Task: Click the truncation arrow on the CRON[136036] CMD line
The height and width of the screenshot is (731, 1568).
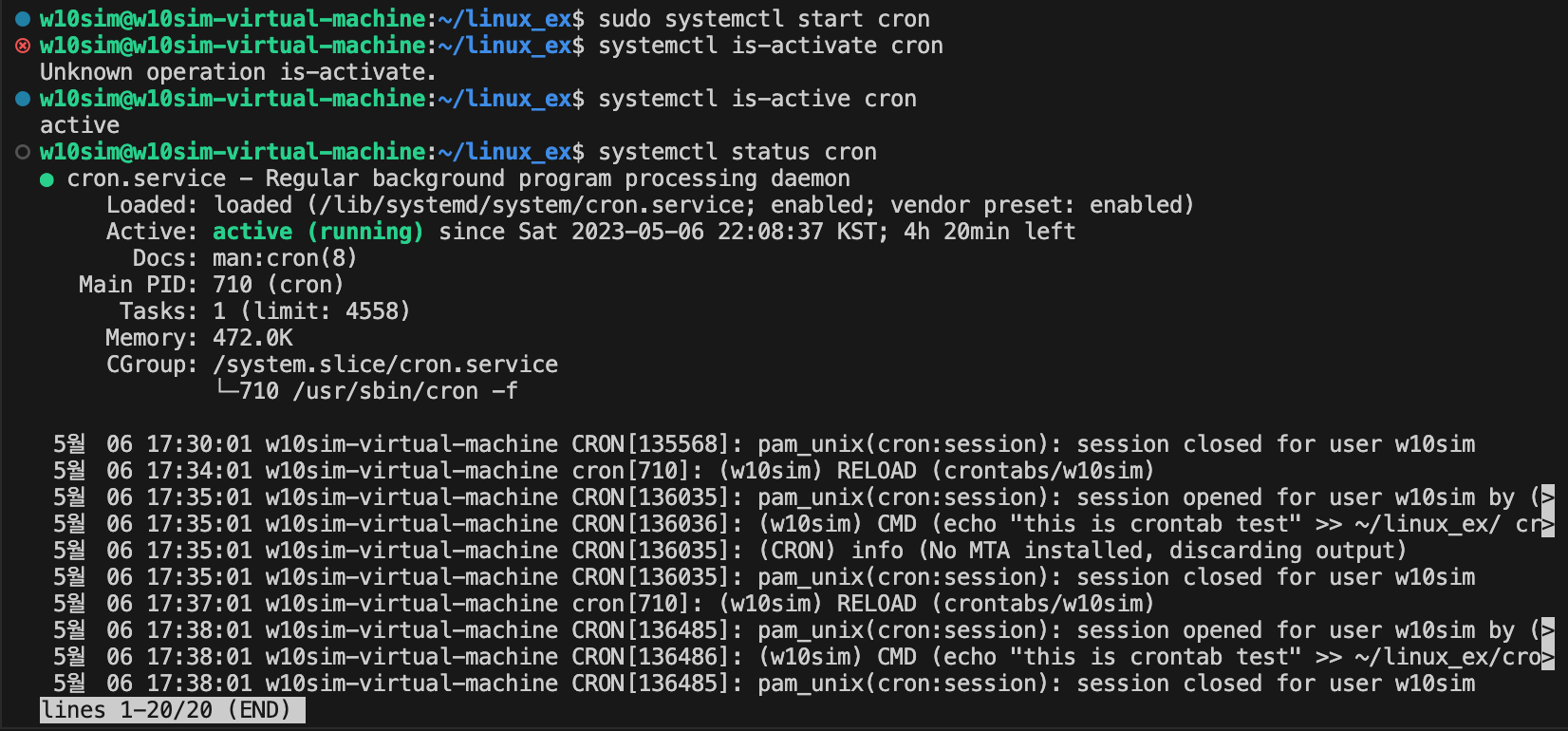Action: coord(1548,524)
